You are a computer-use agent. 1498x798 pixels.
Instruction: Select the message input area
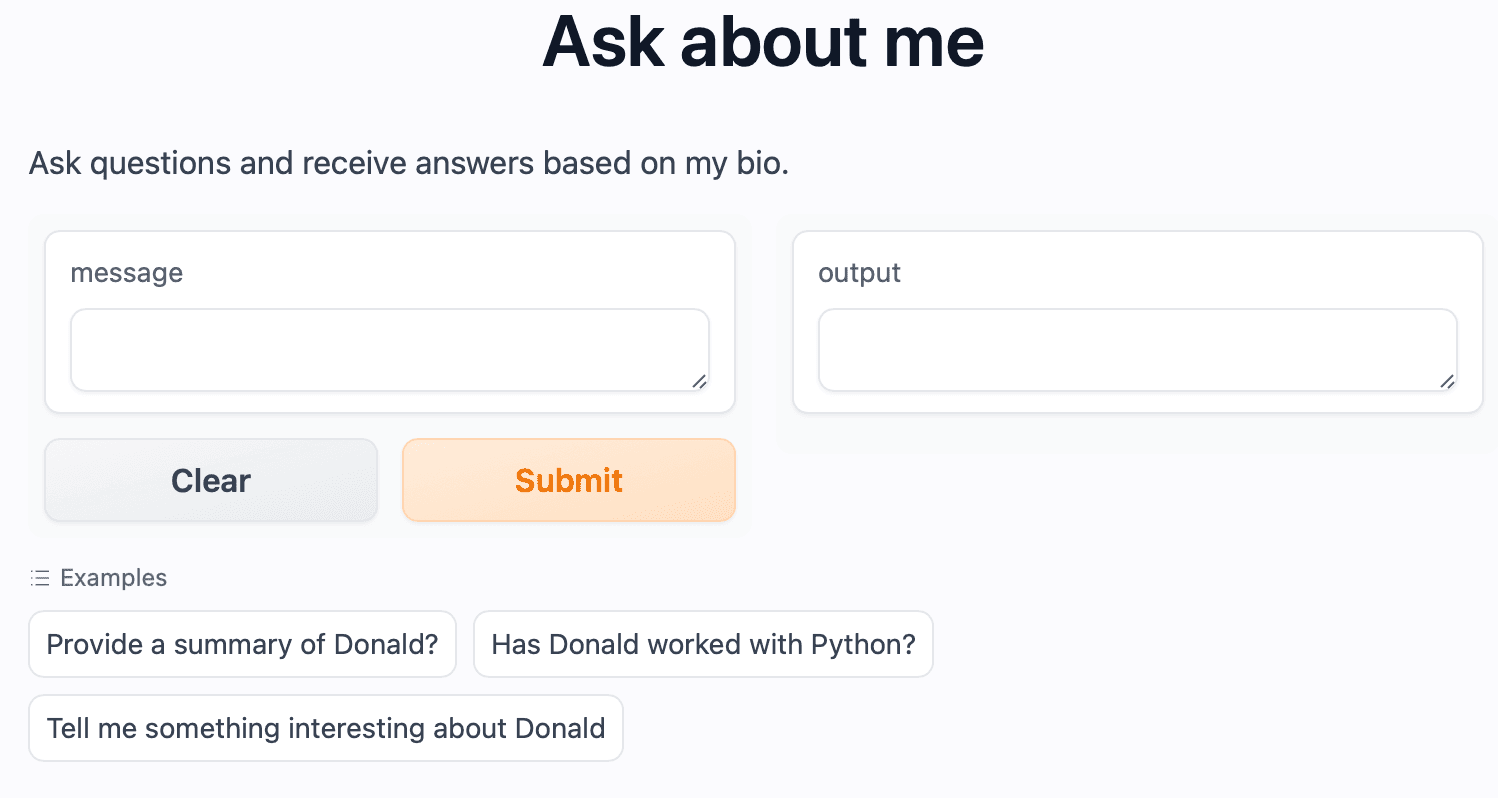[x=389, y=347]
